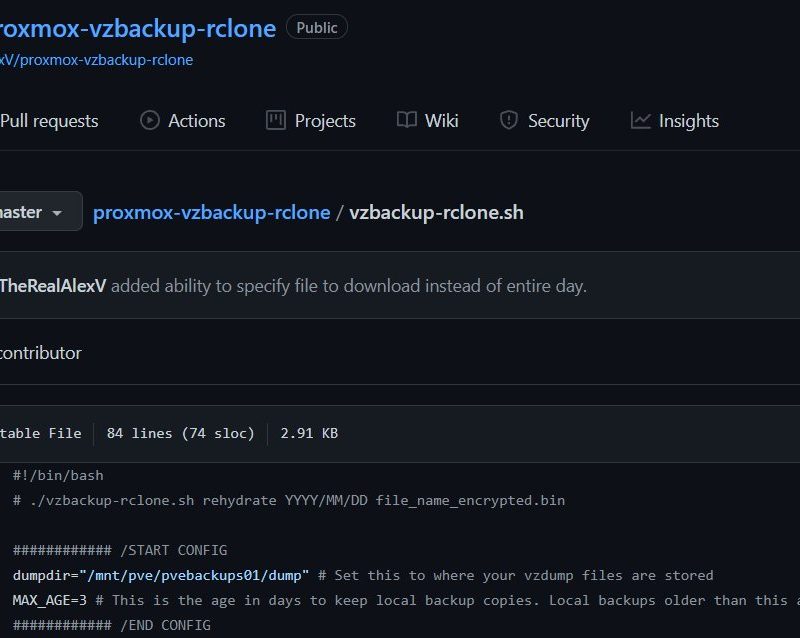Click the "2.91 KB" file size
800x638 pixels.
pyautogui.click(x=309, y=433)
